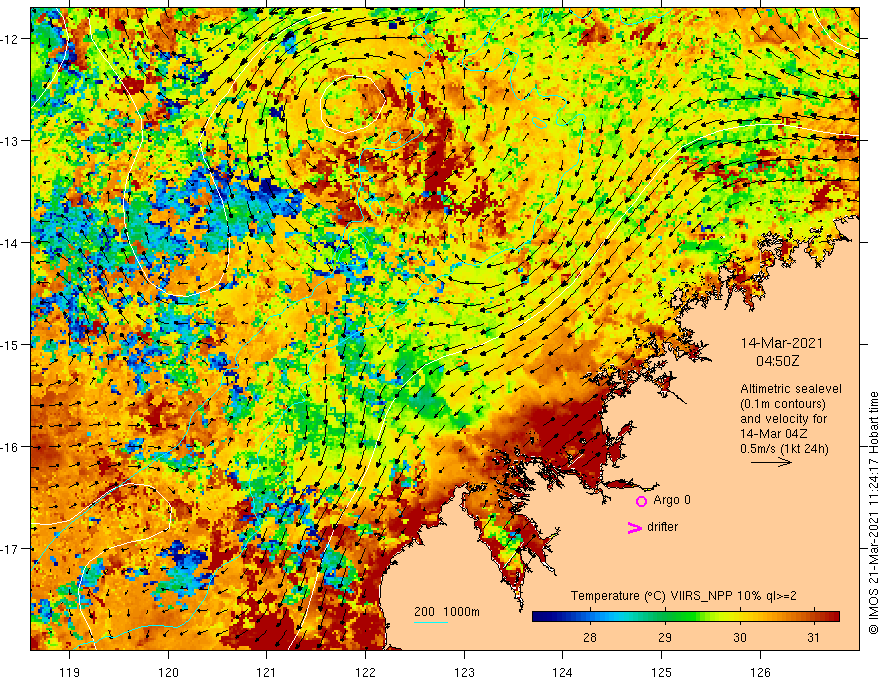880x680 pixels.
Task: Click longitude axis label 124
Action: coord(562,672)
